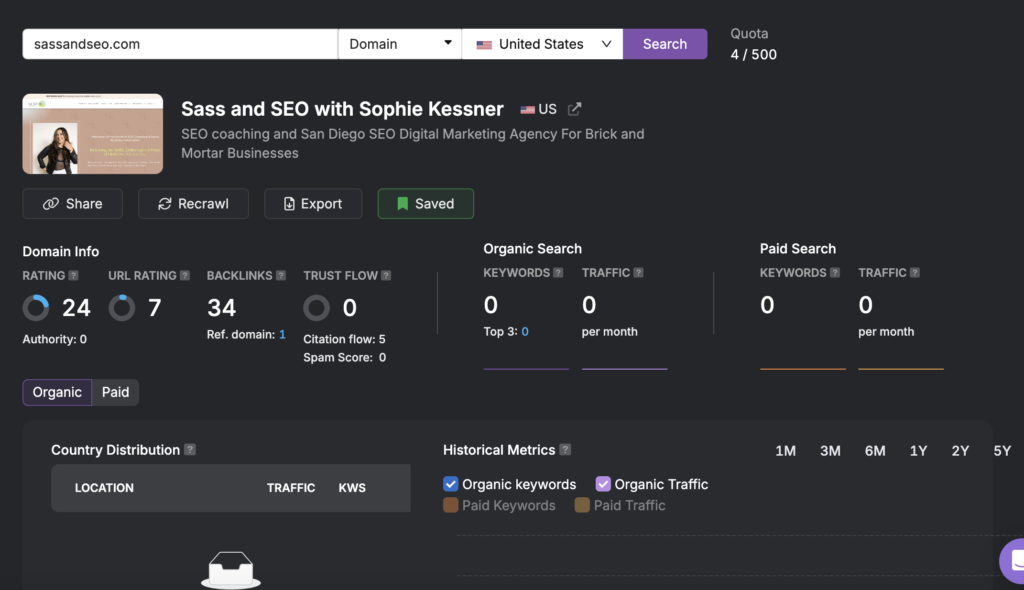Open the Top 3 count link
The height and width of the screenshot is (590, 1024).
click(525, 332)
